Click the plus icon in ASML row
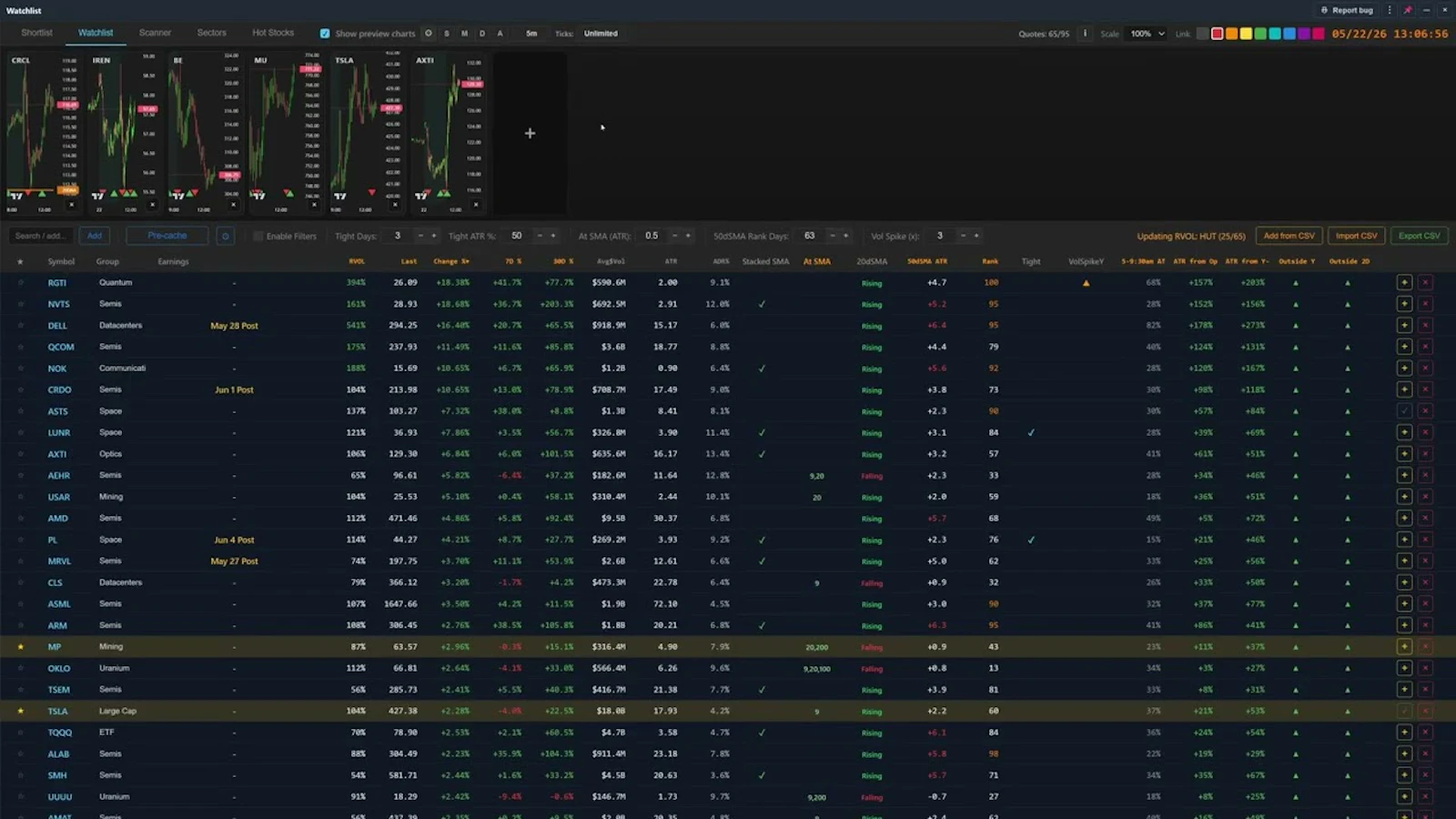The height and width of the screenshot is (819, 1456). click(1404, 604)
